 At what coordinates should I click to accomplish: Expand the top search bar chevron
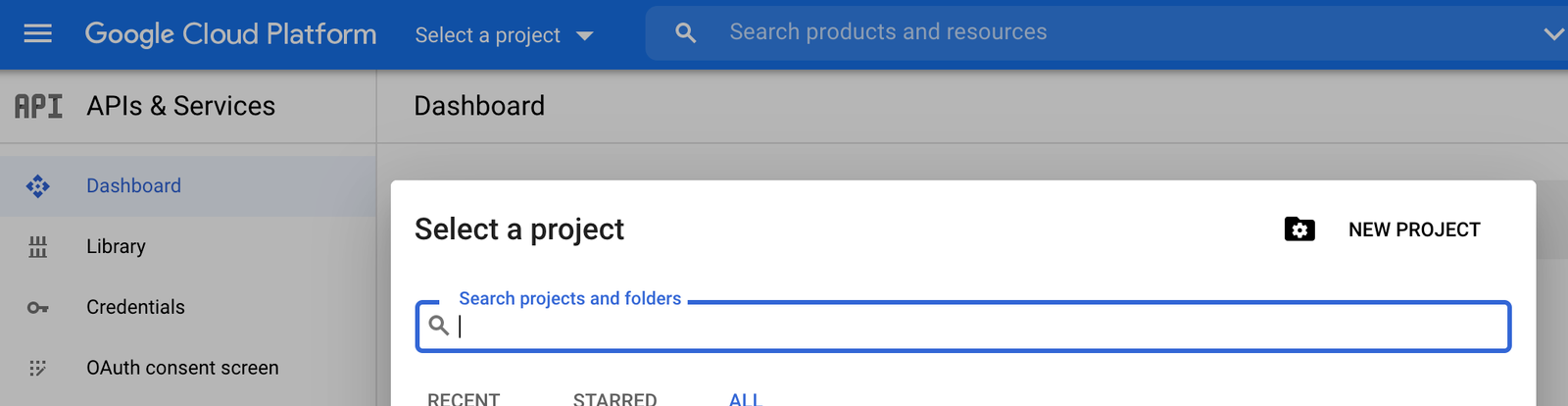[x=1553, y=33]
